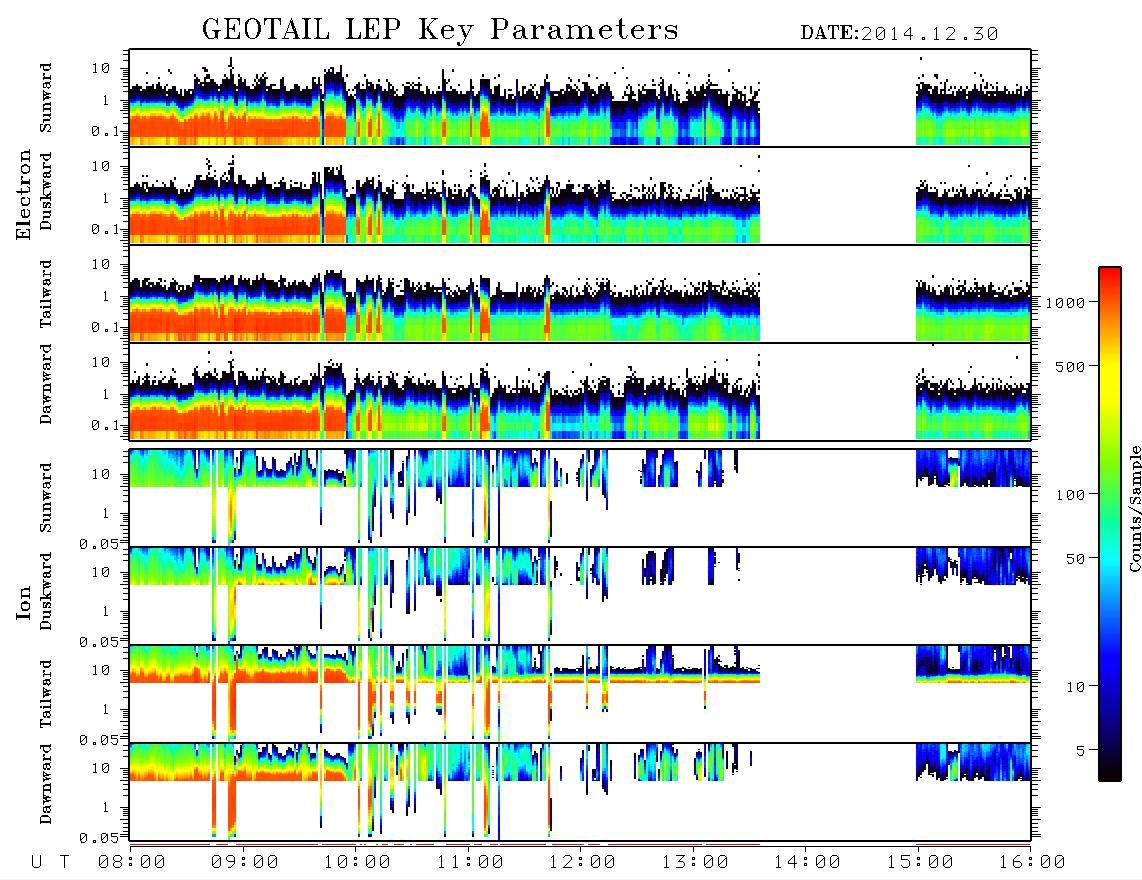
Task: Select the Ion 'Tailward' panel label
Action: (x=46, y=694)
